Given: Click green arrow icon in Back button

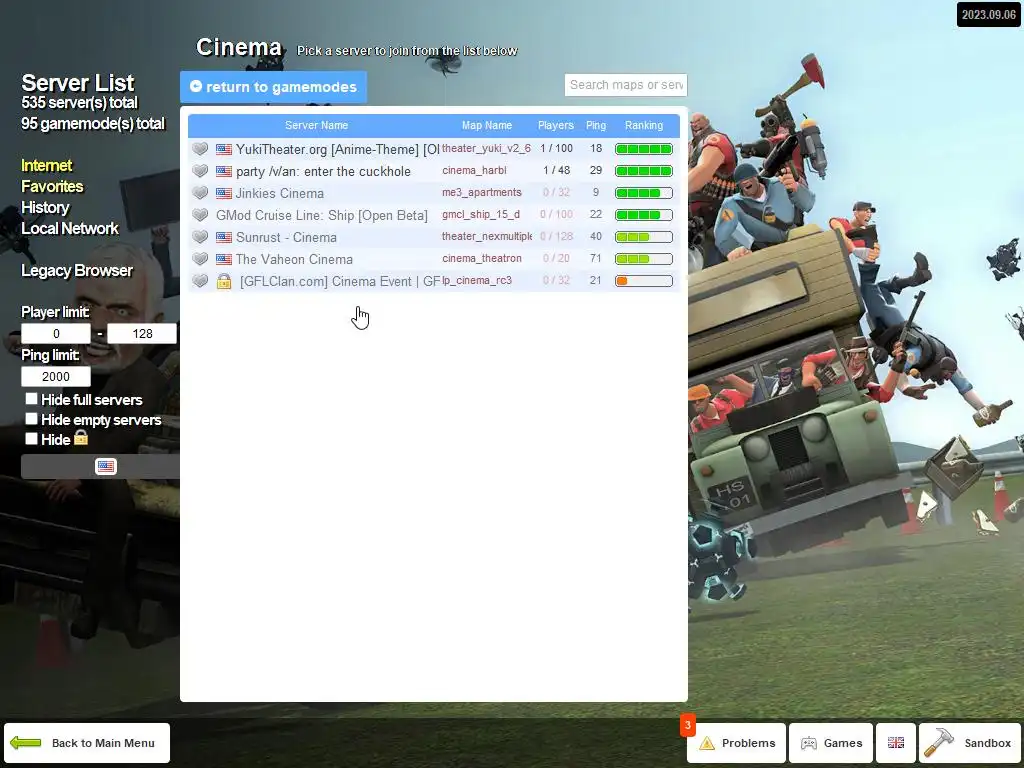Looking at the screenshot, I should 26,743.
